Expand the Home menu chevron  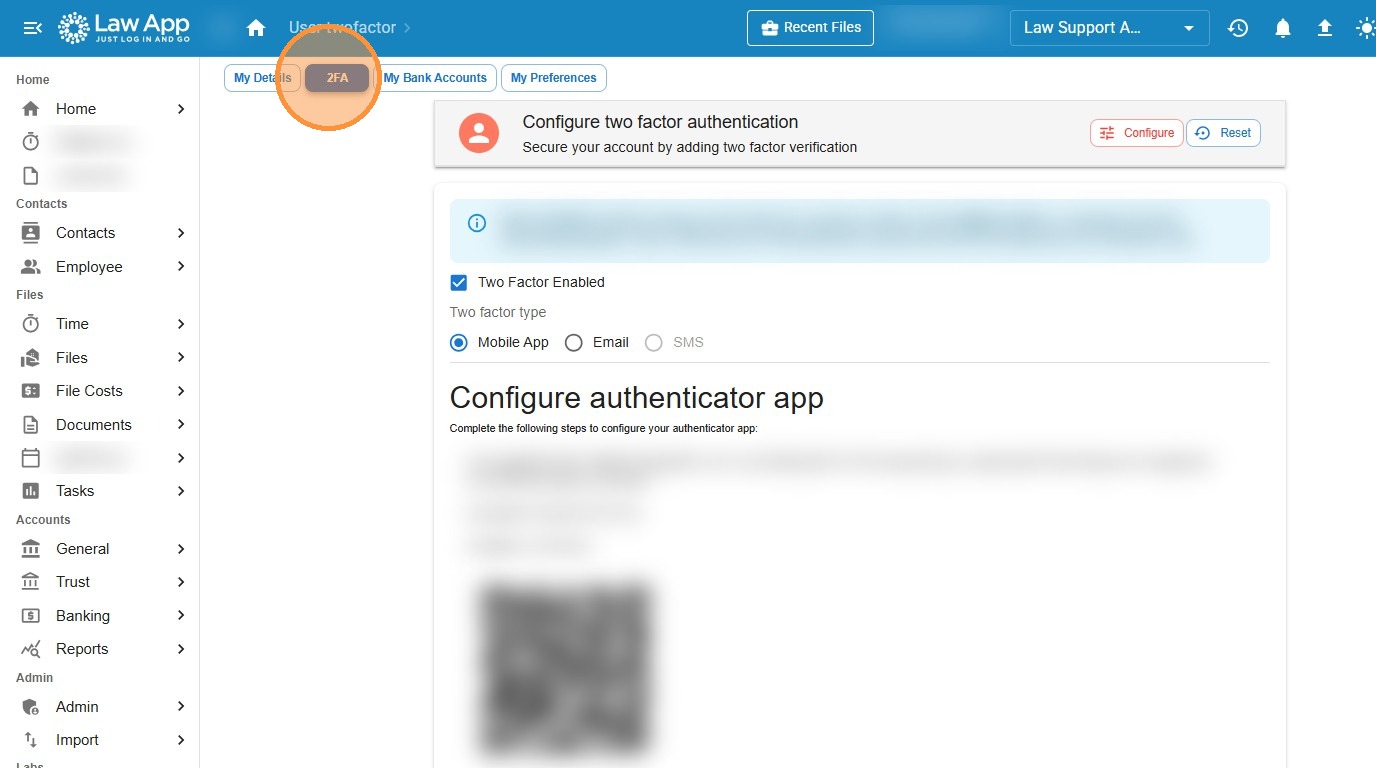coord(181,109)
